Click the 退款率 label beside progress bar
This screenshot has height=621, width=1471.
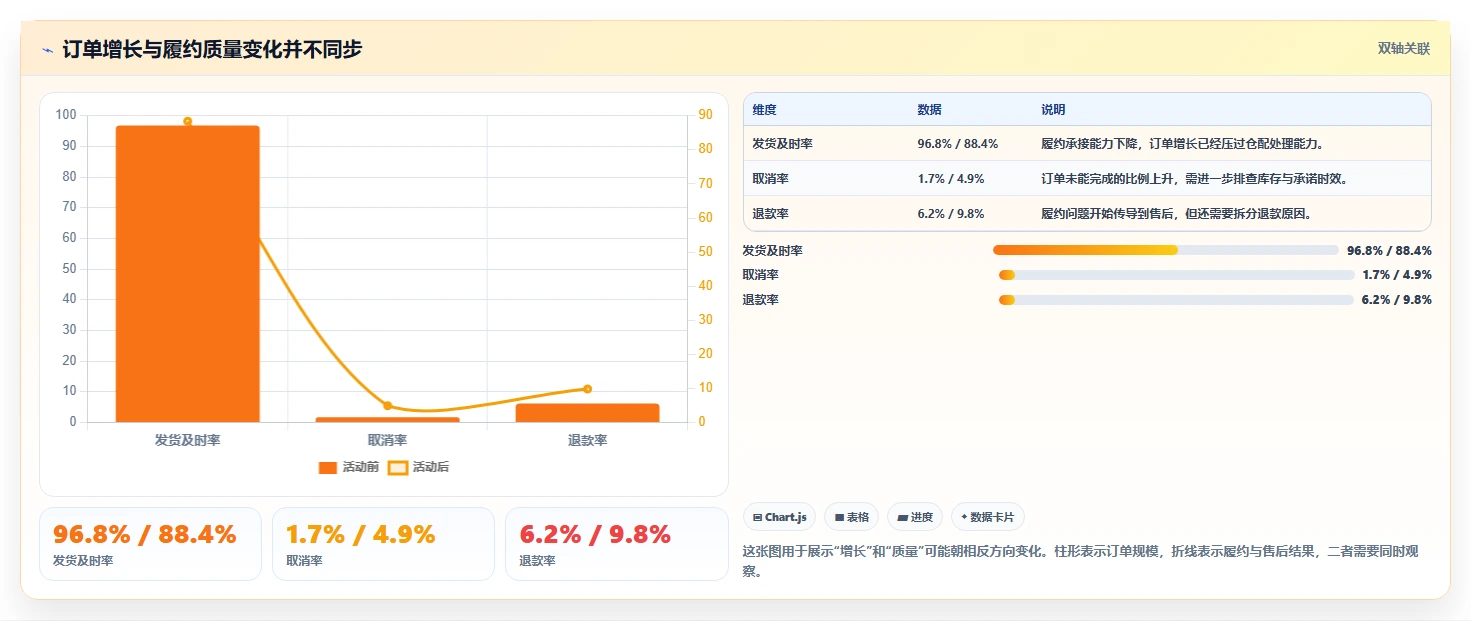(760, 300)
